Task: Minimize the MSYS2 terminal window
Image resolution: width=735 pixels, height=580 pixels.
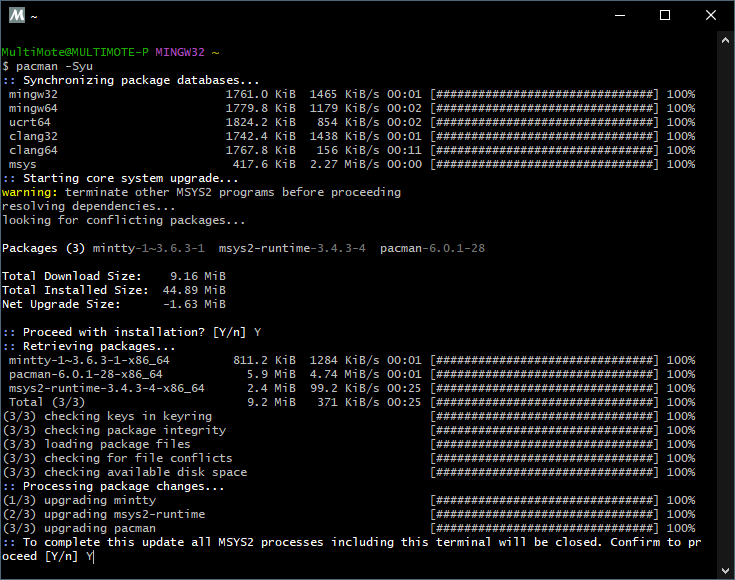Action: pos(619,15)
